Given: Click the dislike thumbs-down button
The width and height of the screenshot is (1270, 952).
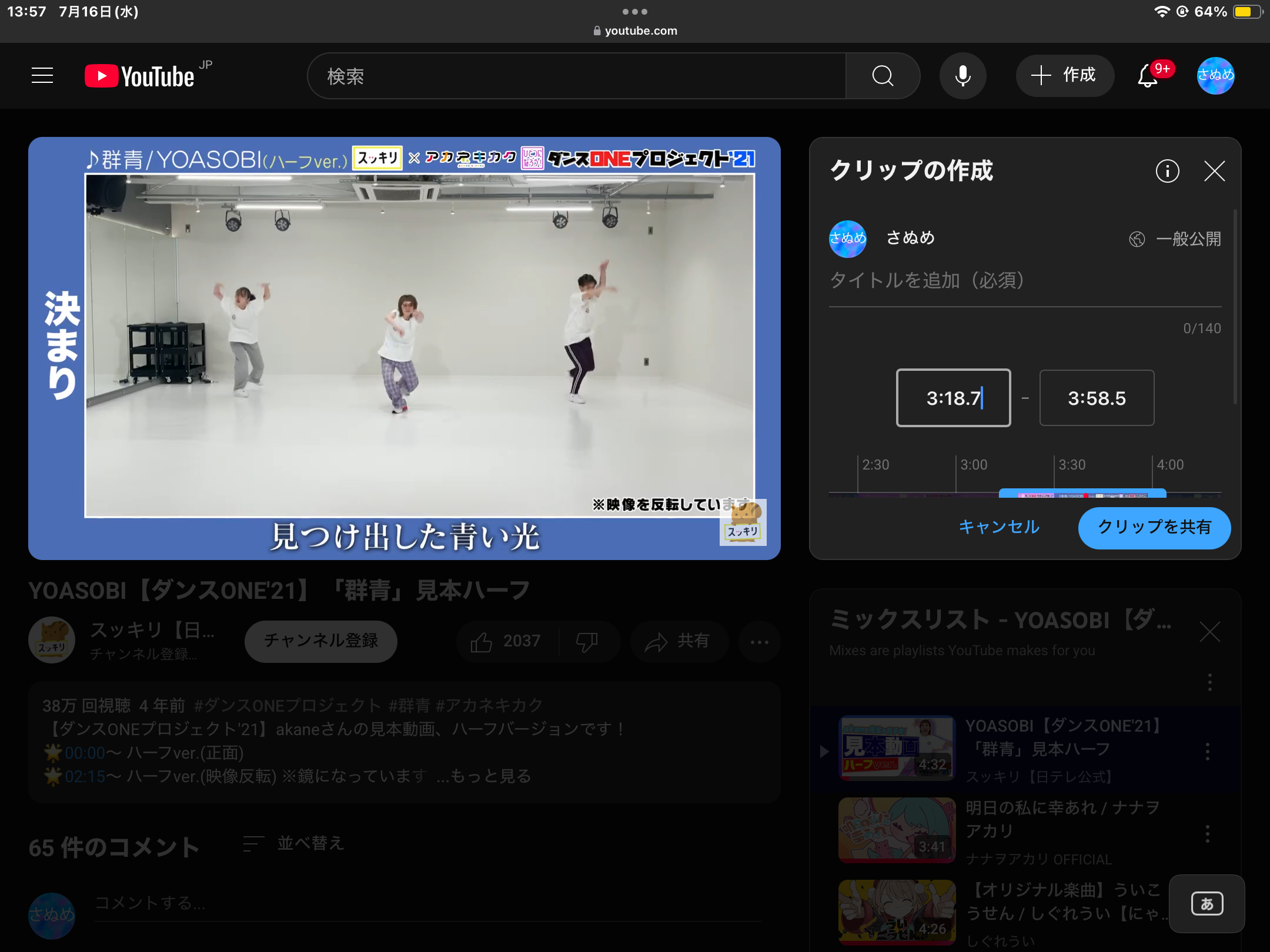Looking at the screenshot, I should coord(586,641).
